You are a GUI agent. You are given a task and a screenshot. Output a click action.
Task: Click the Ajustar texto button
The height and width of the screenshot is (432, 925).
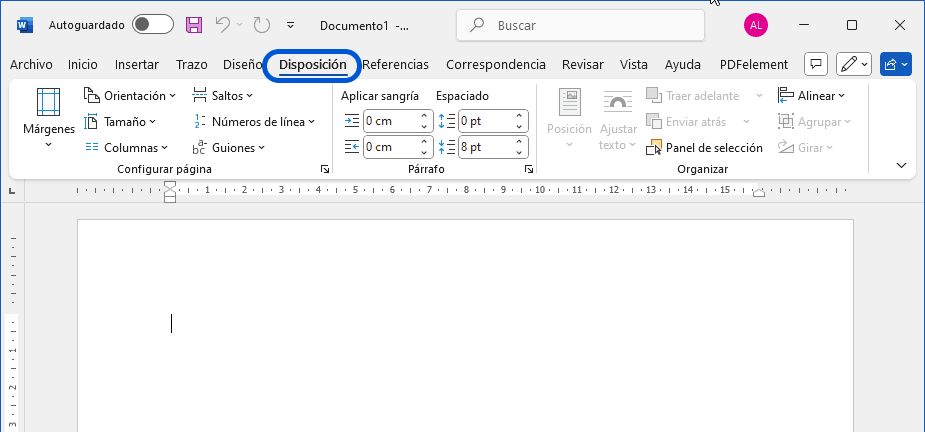(x=618, y=118)
